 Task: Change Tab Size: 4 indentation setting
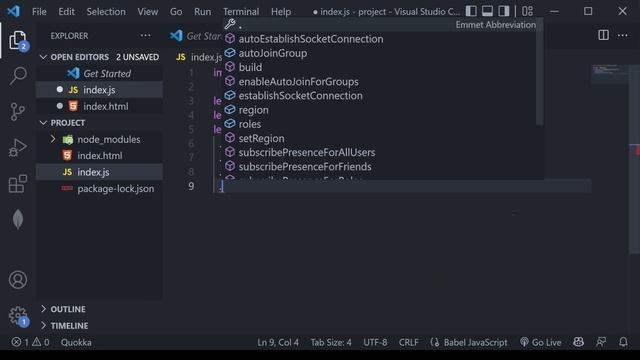point(331,342)
